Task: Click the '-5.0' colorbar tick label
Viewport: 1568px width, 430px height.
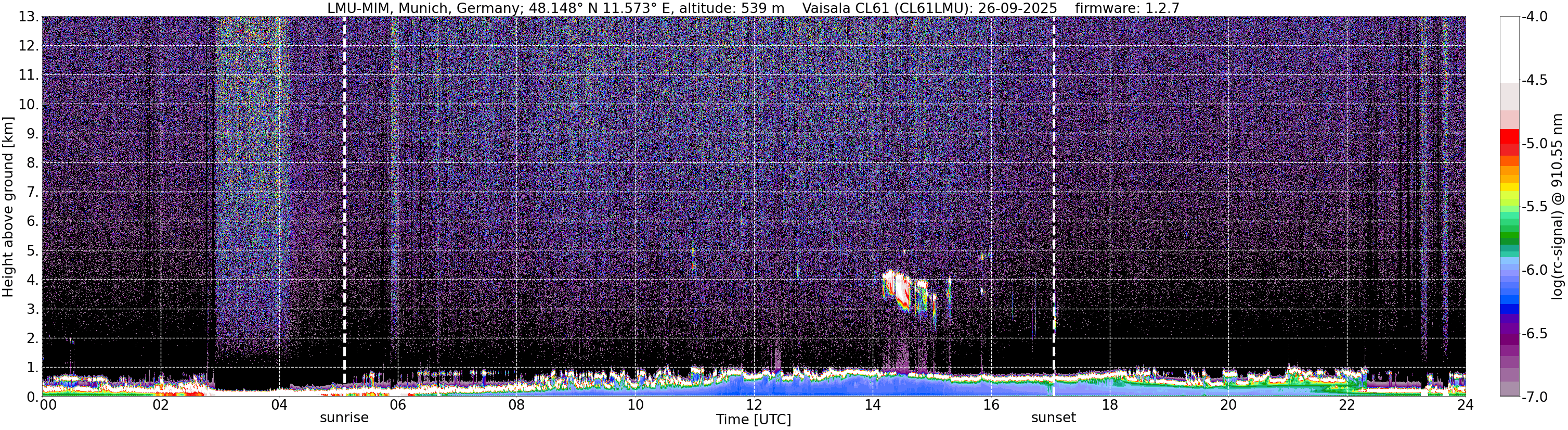Action: pos(1535,144)
